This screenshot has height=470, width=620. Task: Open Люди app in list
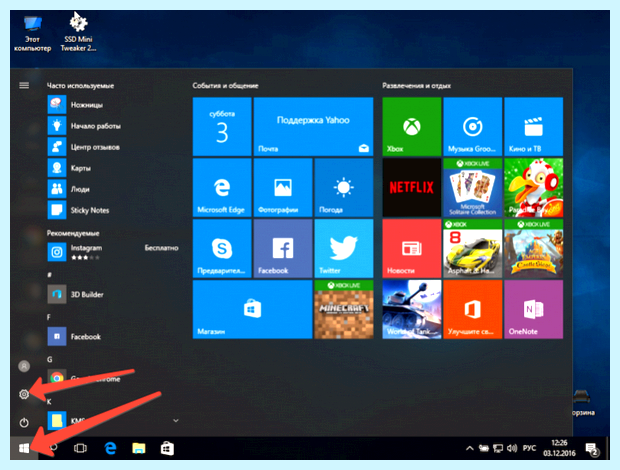pyautogui.click(x=113, y=189)
